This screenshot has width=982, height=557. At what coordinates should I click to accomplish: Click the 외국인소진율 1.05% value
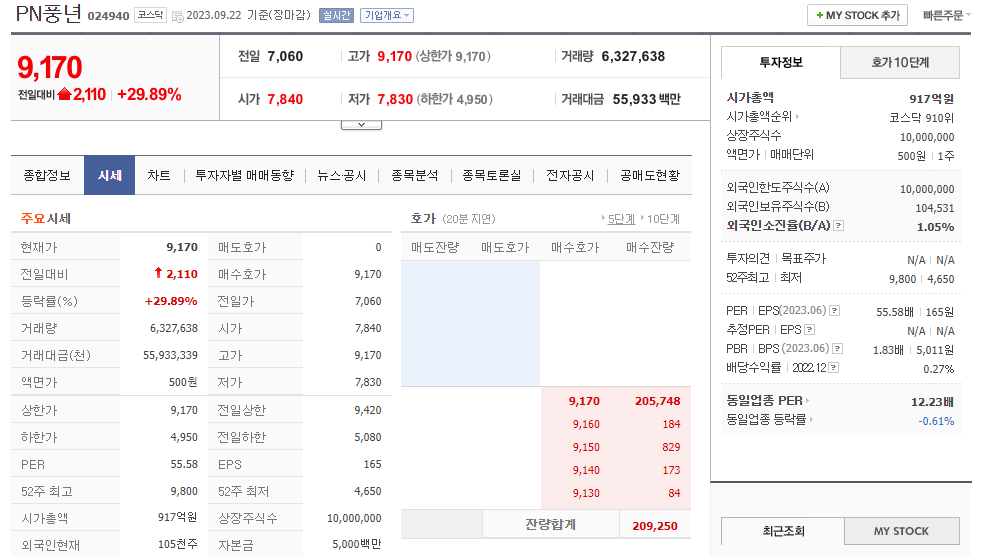pyautogui.click(x=936, y=227)
